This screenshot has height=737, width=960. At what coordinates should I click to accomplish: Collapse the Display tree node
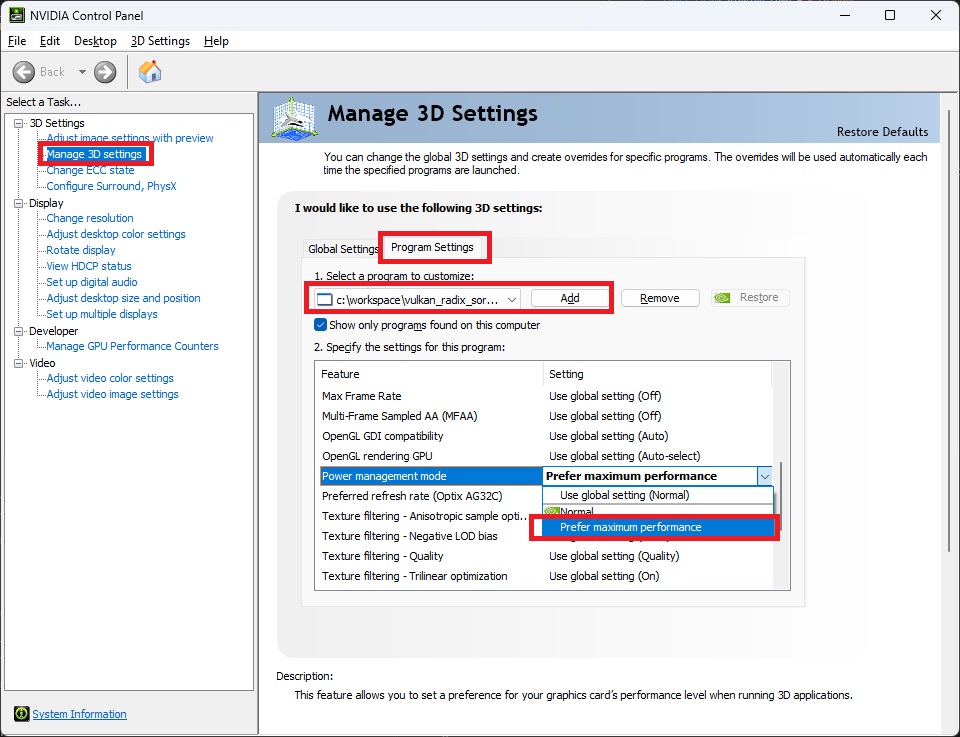19,203
